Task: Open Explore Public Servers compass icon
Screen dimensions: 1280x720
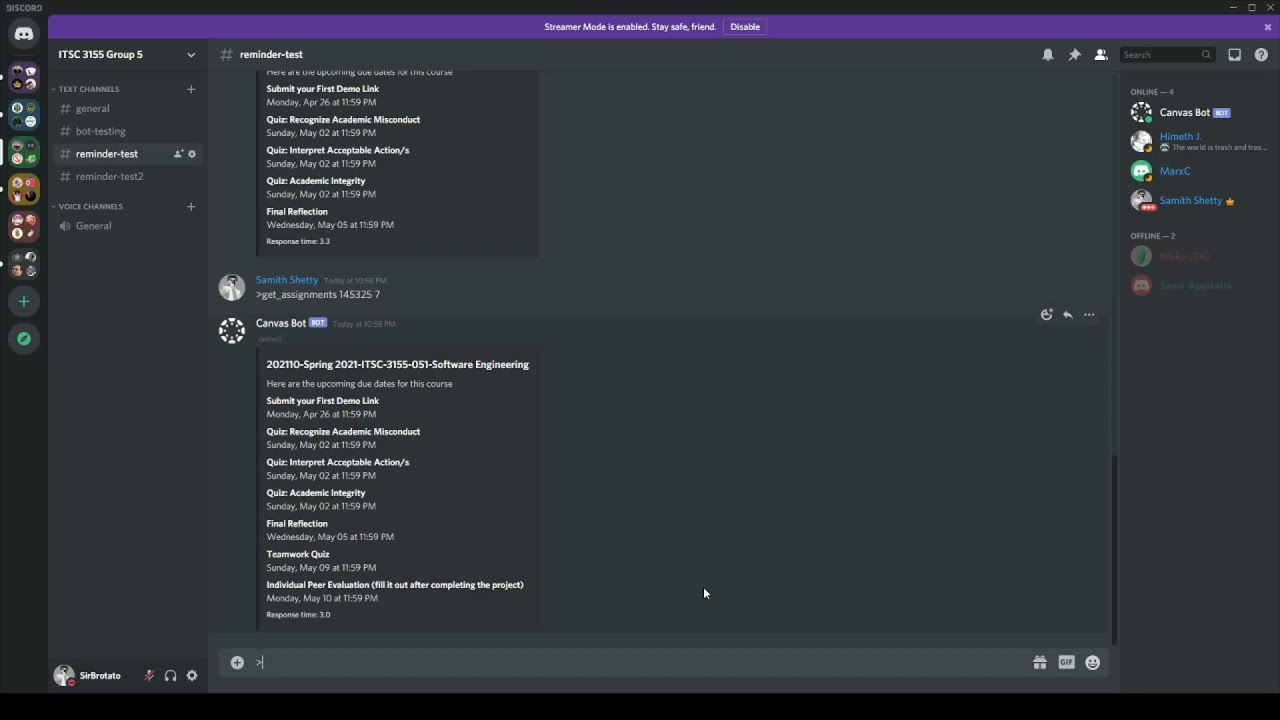Action: (x=24, y=339)
